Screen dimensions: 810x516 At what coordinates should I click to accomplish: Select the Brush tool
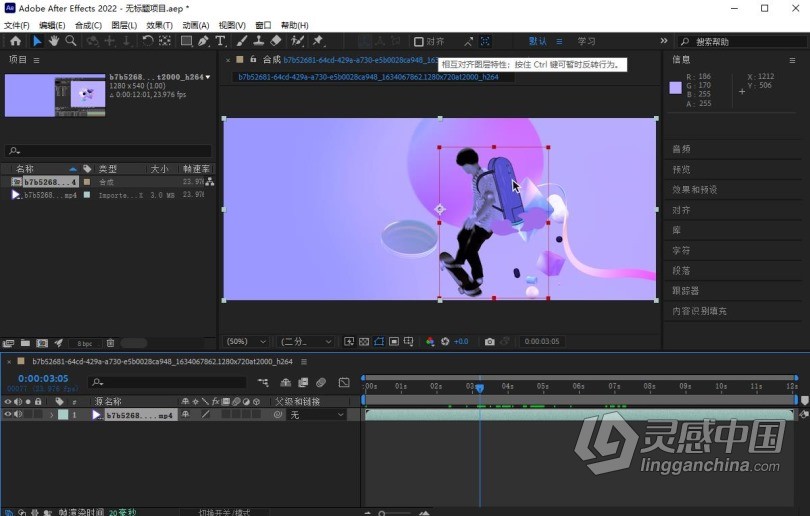(x=242, y=41)
